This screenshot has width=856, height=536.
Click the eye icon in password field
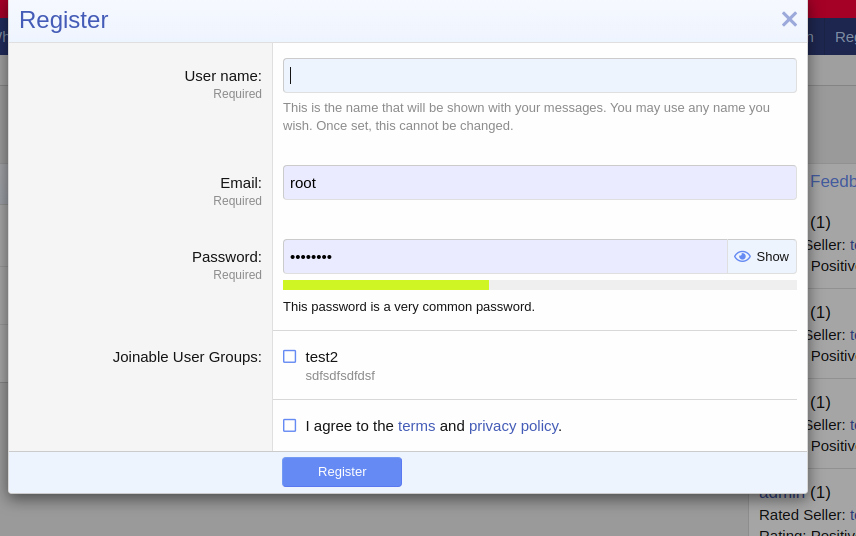pos(742,257)
